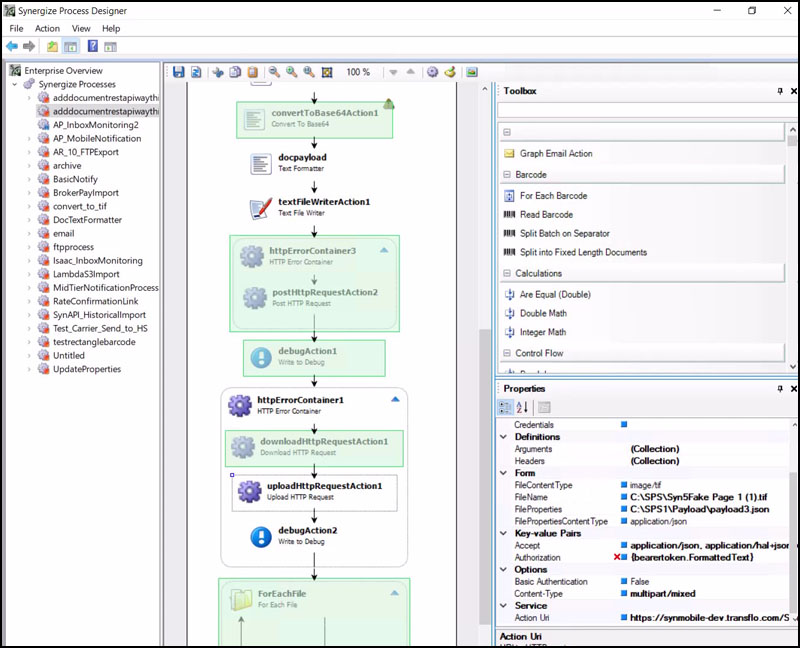Viewport: 800px width, 648px height.
Task: Open the Action menu
Action: [47, 29]
